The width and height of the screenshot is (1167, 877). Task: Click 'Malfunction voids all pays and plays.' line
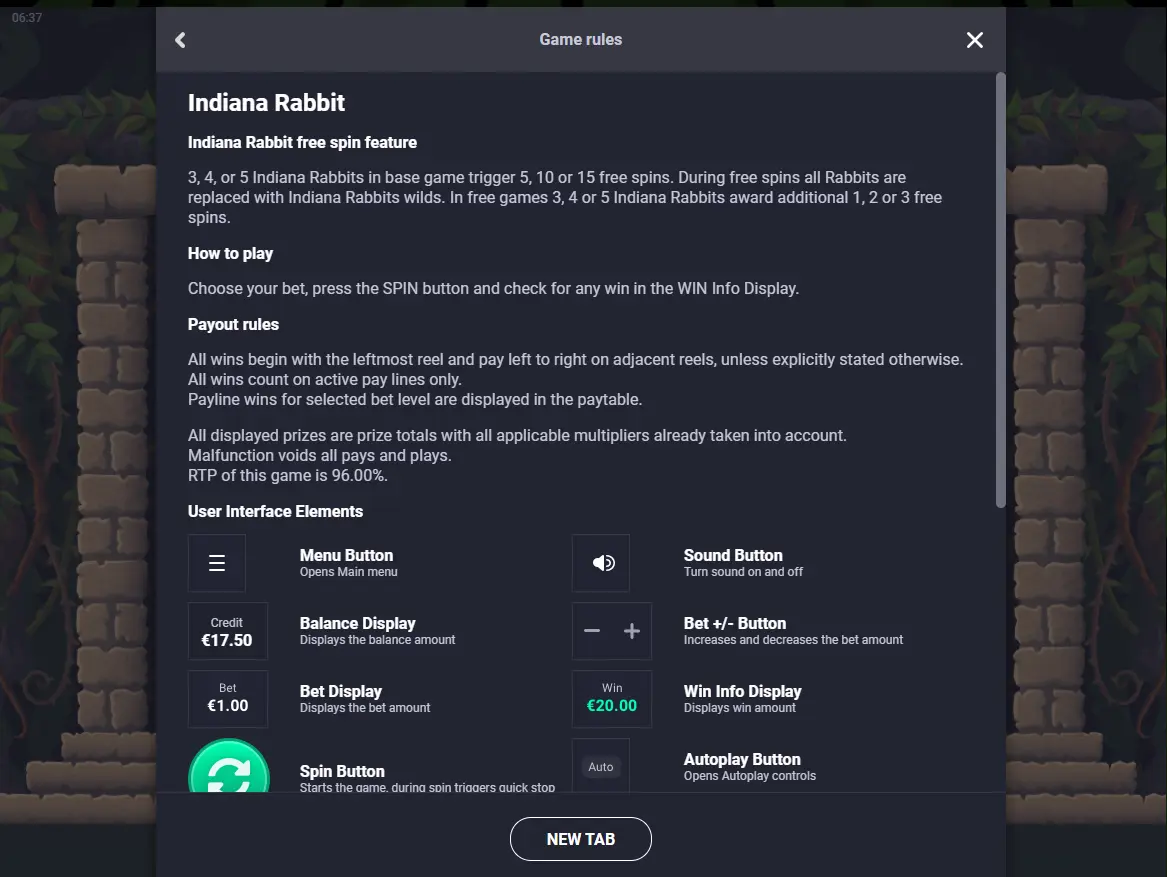click(319, 456)
